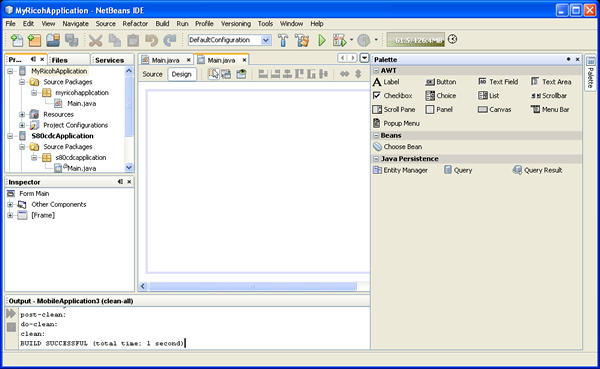Select Choose Bean in Beans palette
600x369 pixels.
pos(398,147)
